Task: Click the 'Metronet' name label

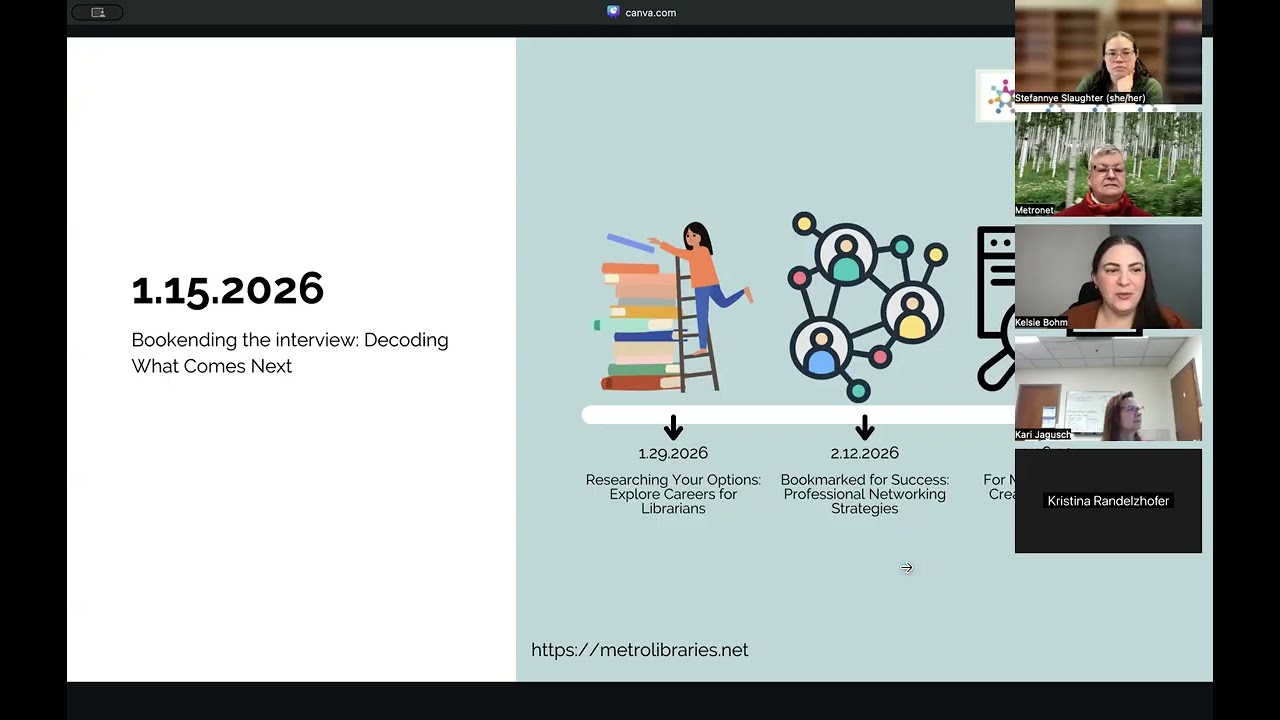Action: pos(1035,210)
